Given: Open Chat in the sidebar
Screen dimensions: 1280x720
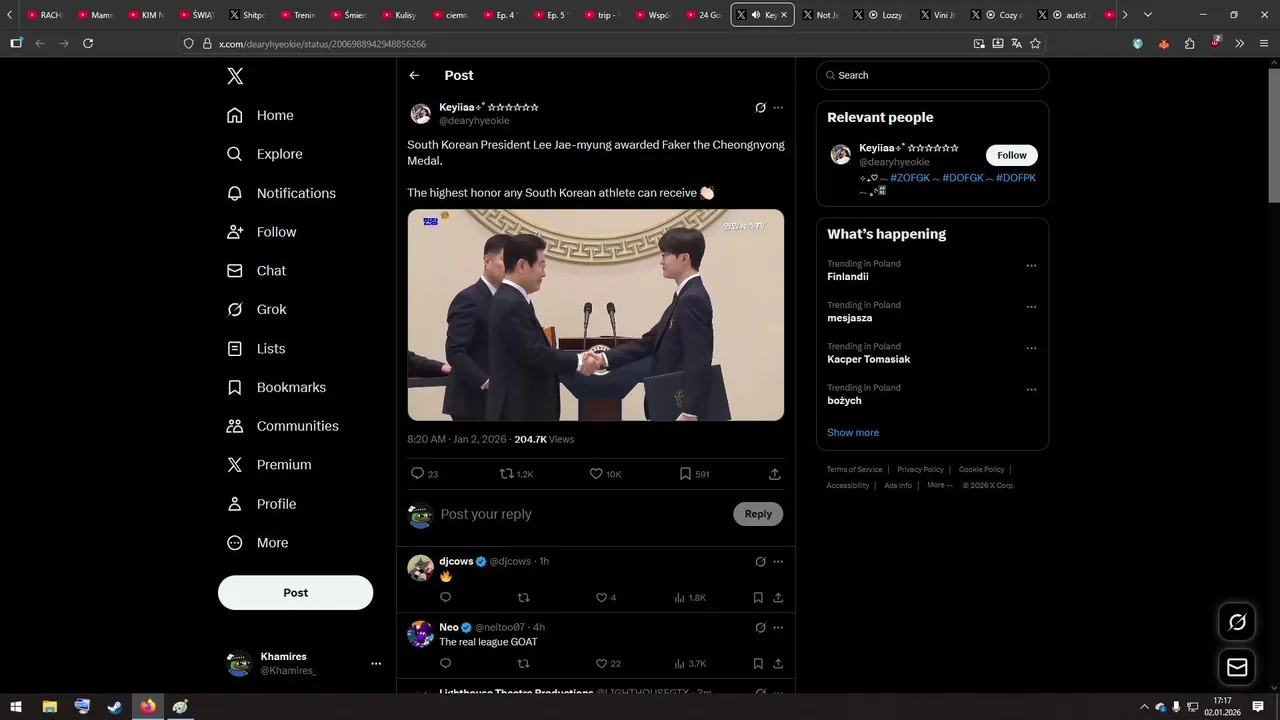Looking at the screenshot, I should pyautogui.click(x=257, y=271).
